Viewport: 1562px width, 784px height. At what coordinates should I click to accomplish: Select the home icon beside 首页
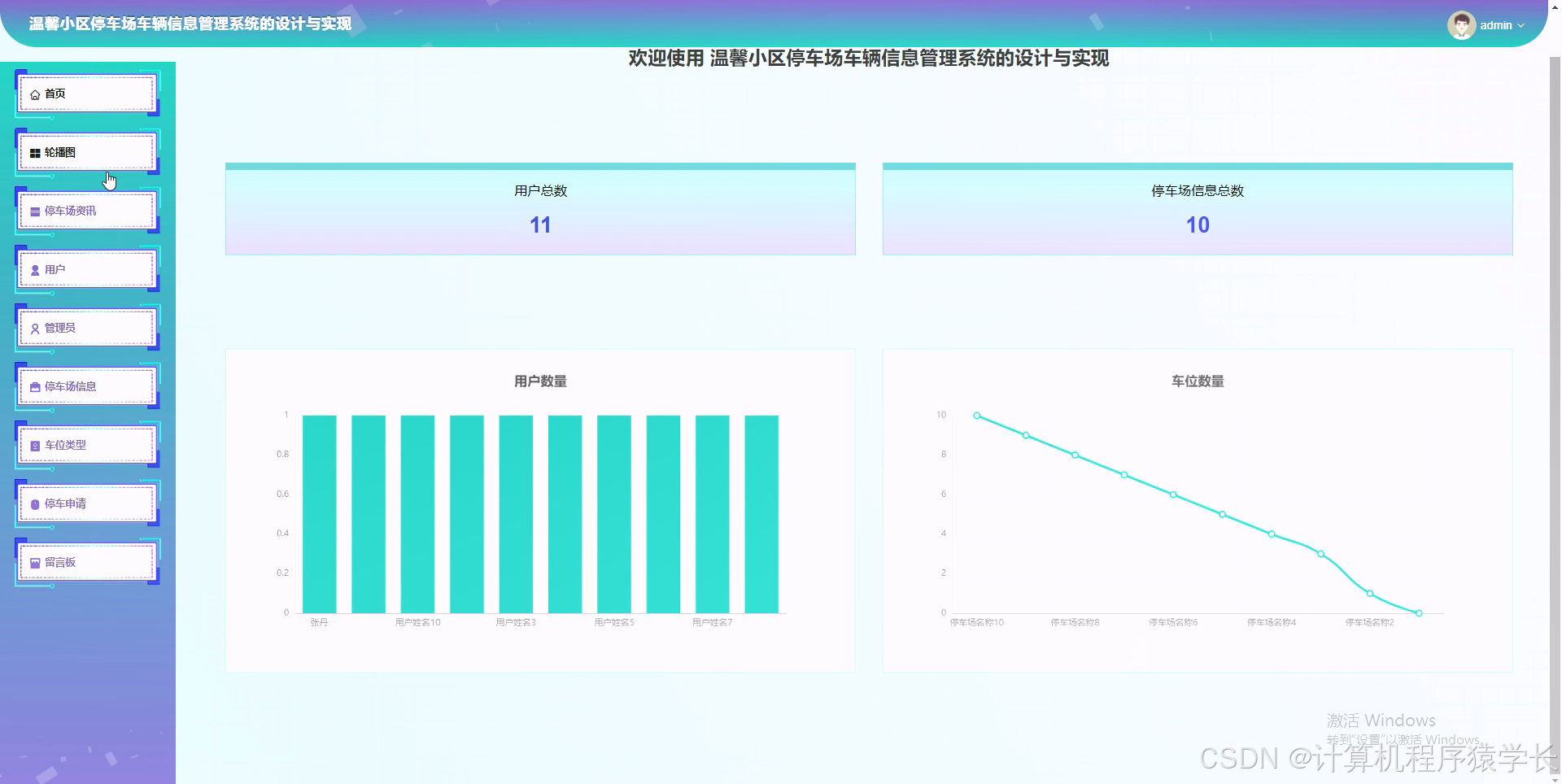(35, 94)
